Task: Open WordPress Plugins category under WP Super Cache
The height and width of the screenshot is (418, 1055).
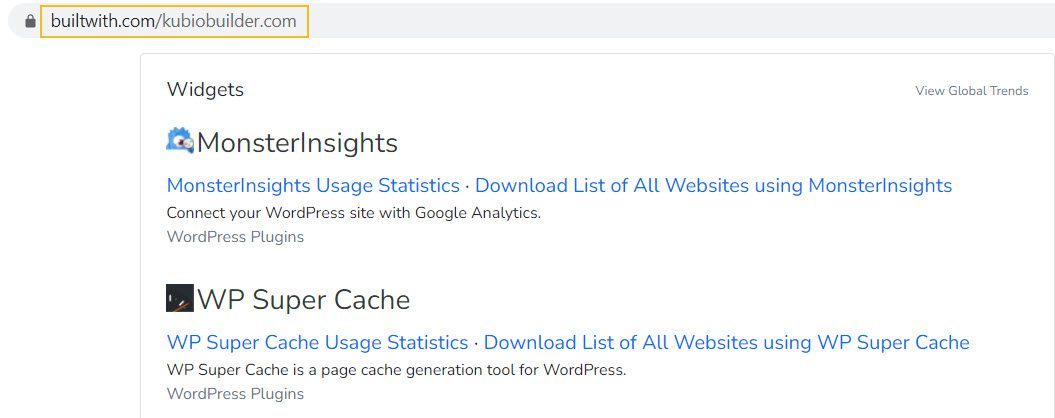Action: tap(235, 394)
